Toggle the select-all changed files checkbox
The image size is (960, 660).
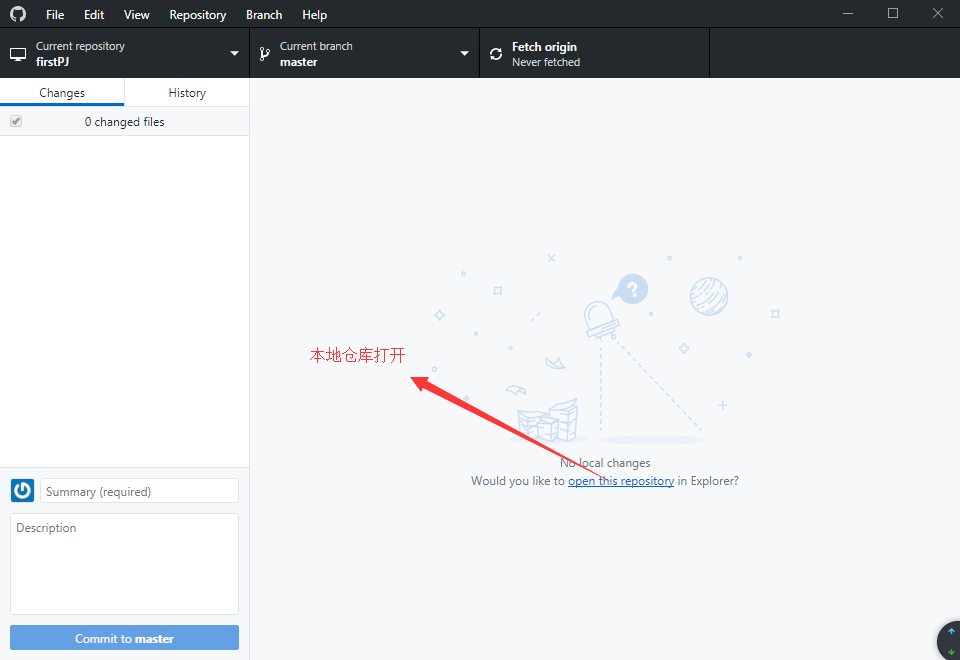point(16,121)
